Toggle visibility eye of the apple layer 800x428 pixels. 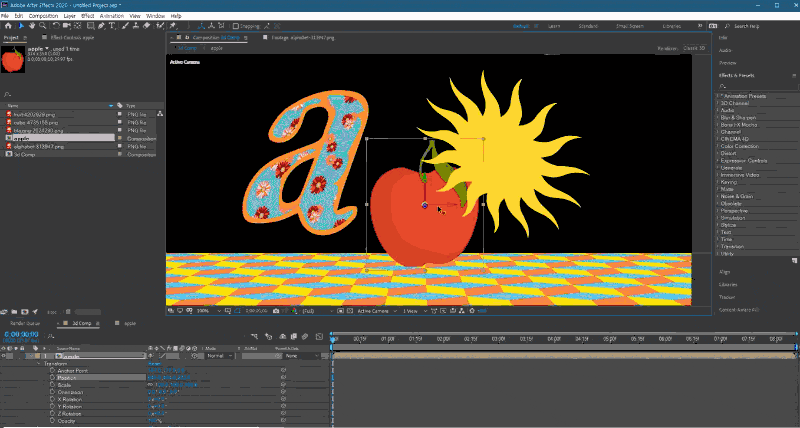pyautogui.click(x=5, y=356)
